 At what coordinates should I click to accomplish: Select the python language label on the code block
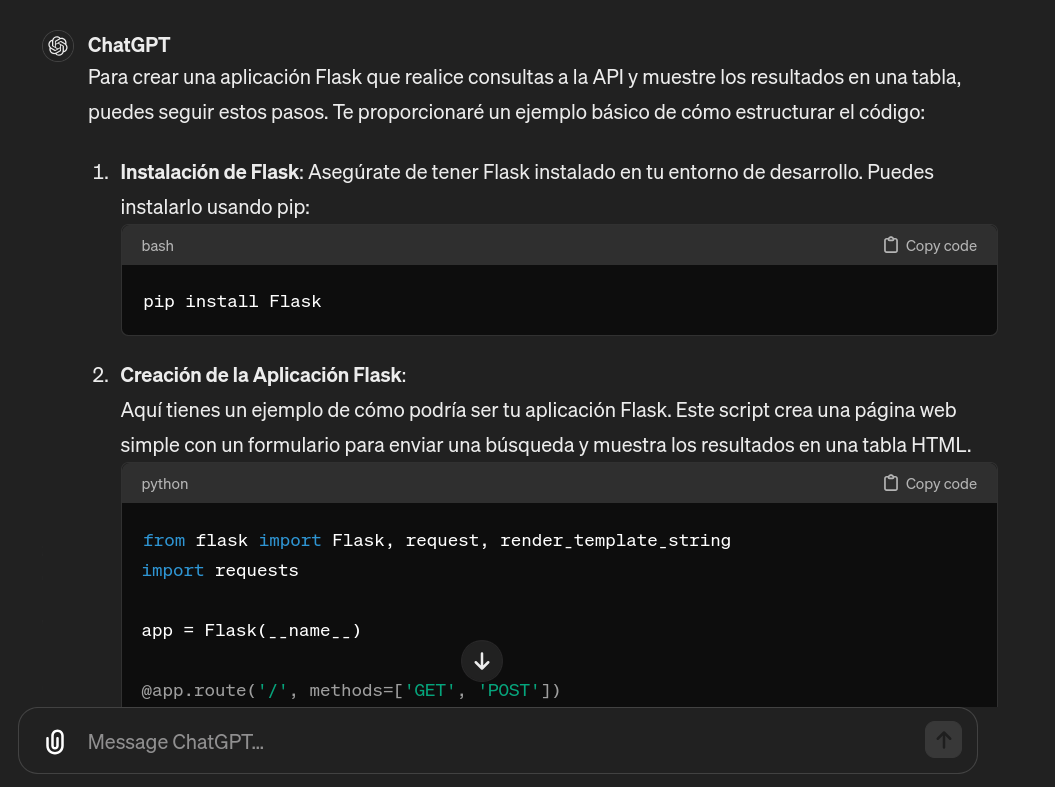click(x=164, y=483)
